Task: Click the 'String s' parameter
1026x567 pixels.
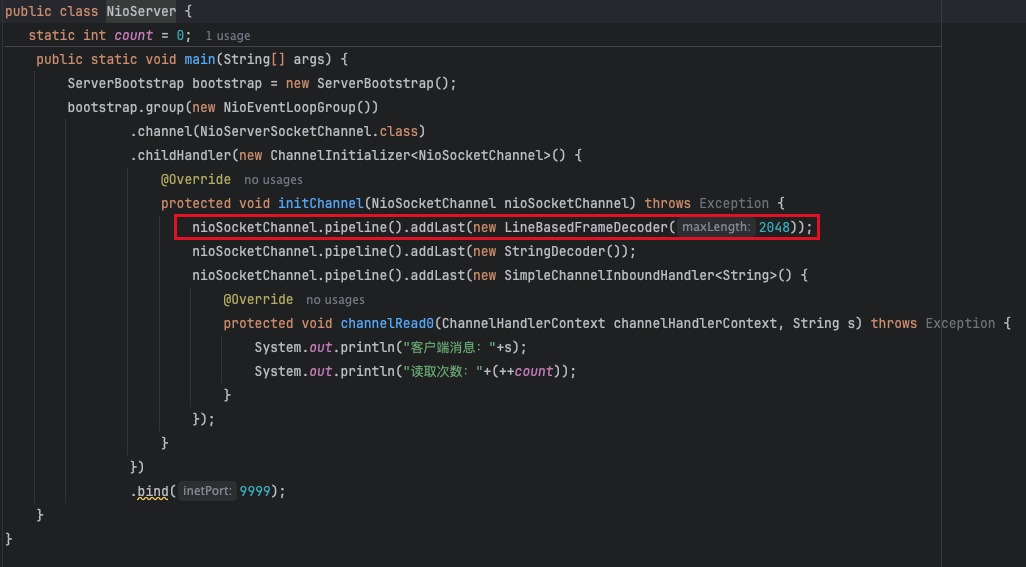Action: pyautogui.click(x=824, y=323)
